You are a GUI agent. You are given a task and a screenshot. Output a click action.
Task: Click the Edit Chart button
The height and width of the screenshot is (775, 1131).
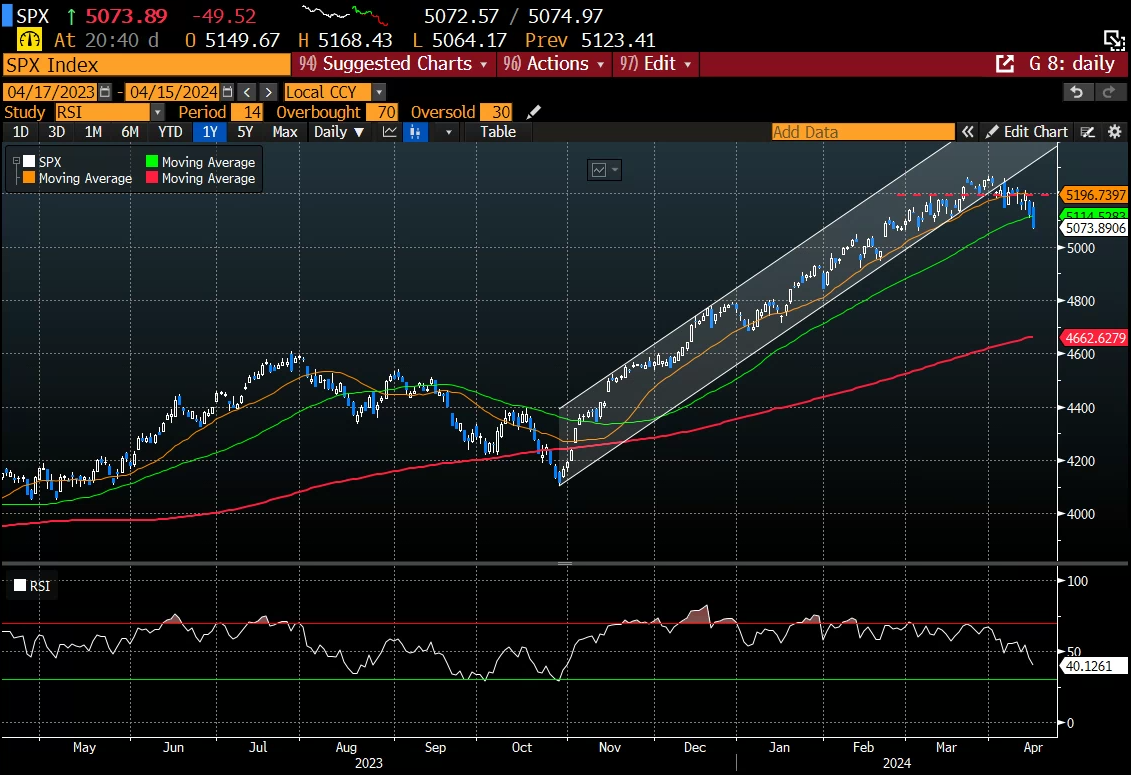(x=1027, y=131)
